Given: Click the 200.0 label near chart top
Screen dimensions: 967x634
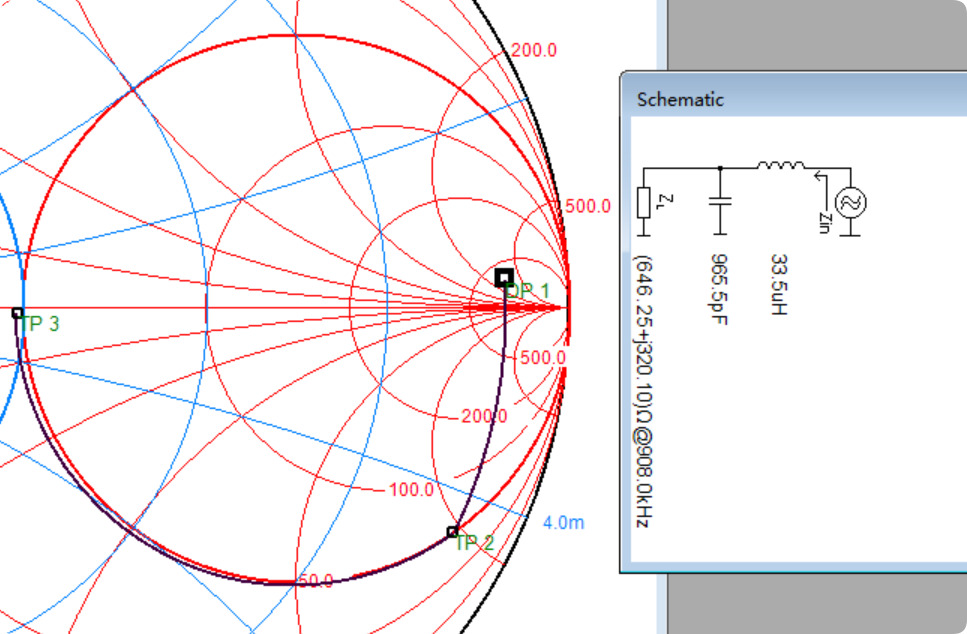Looking at the screenshot, I should tap(533, 50).
